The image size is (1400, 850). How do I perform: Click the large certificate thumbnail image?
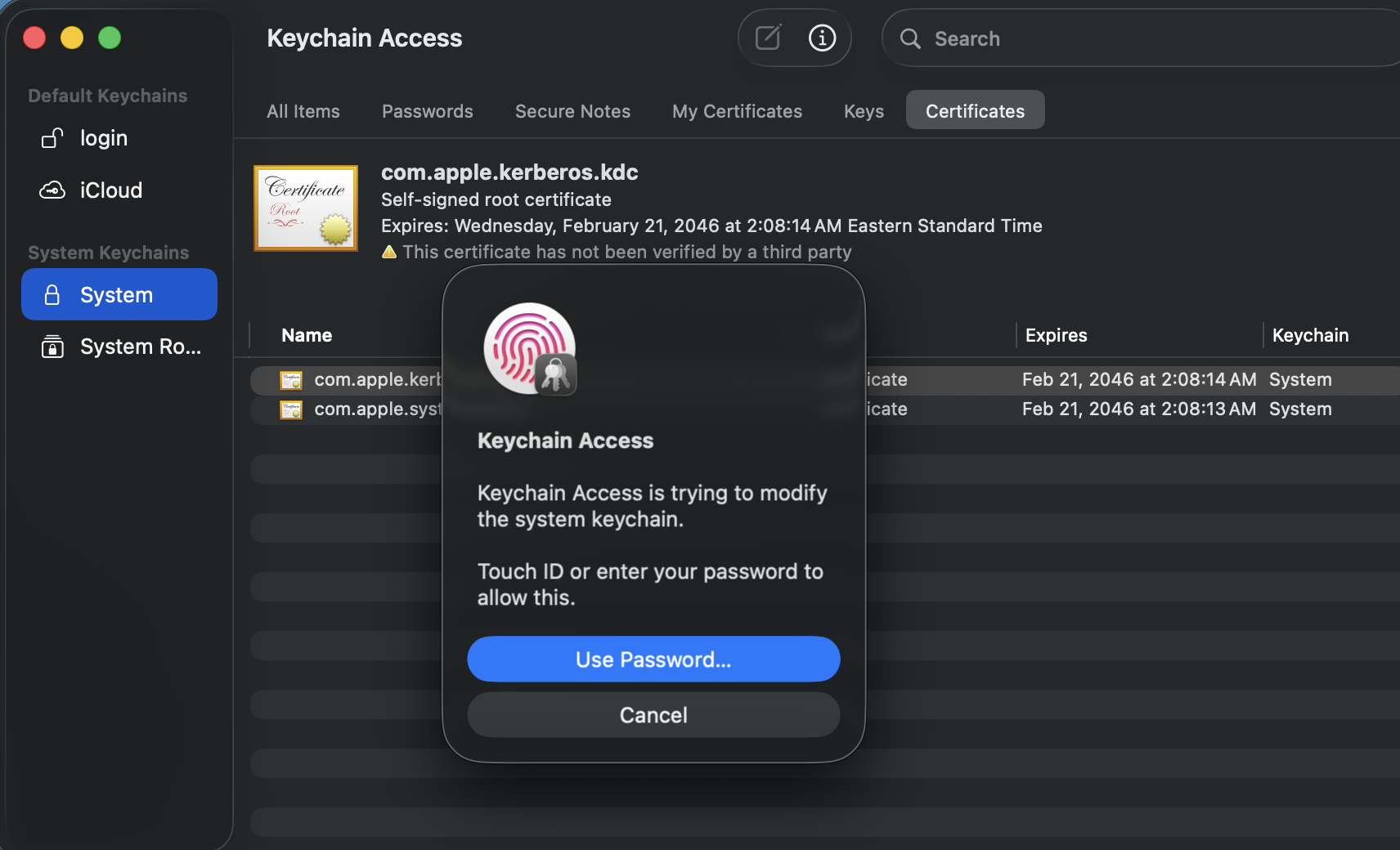click(306, 208)
